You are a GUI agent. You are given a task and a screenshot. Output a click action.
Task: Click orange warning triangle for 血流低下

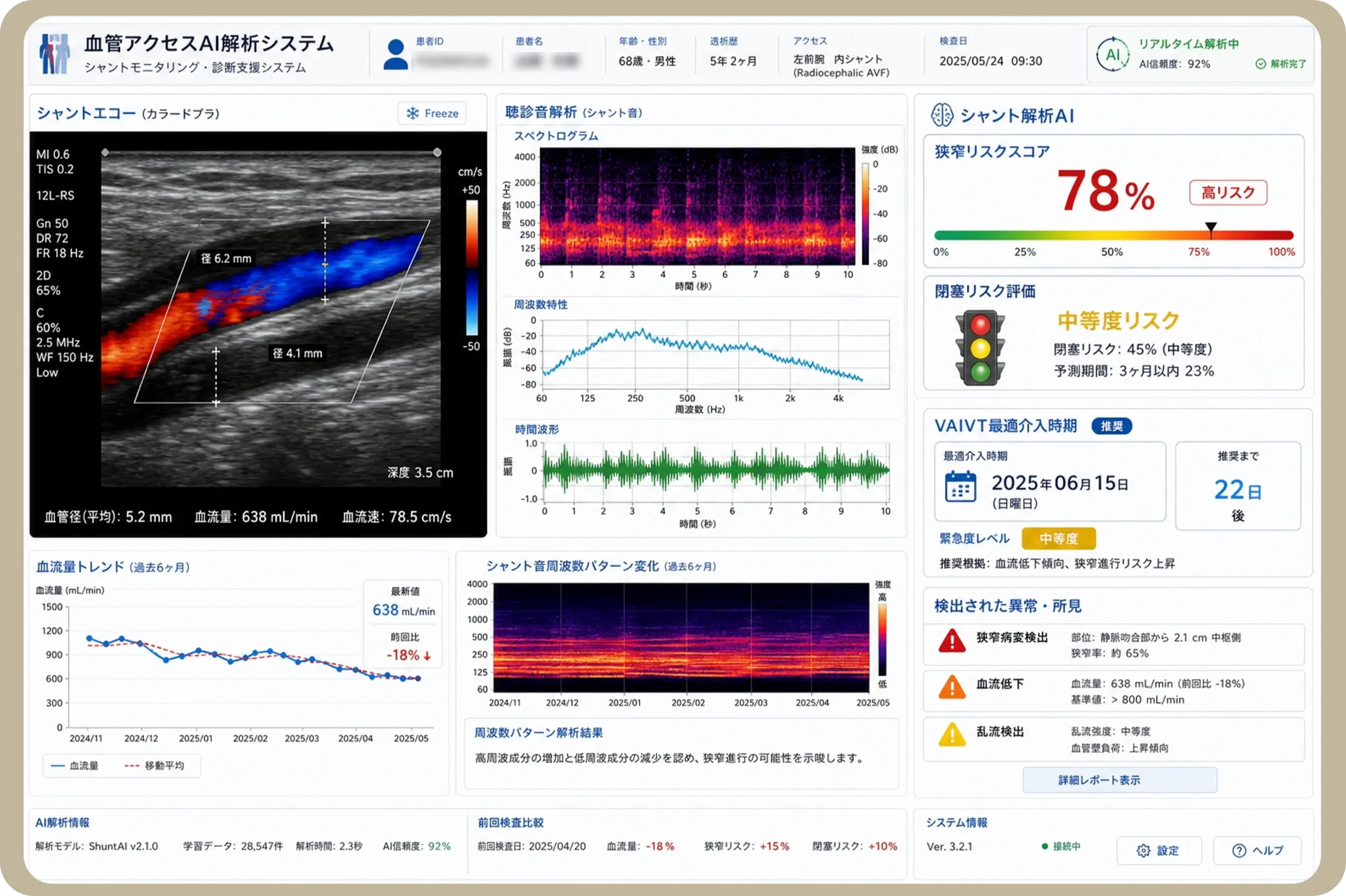point(952,687)
